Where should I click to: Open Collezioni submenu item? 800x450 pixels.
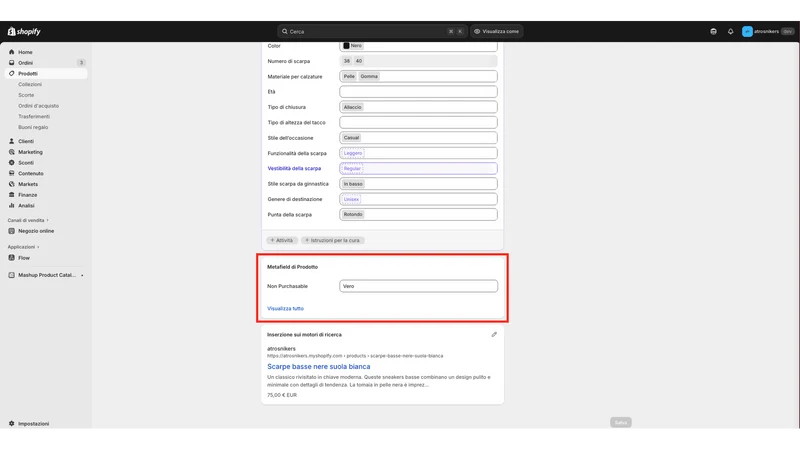click(30, 84)
